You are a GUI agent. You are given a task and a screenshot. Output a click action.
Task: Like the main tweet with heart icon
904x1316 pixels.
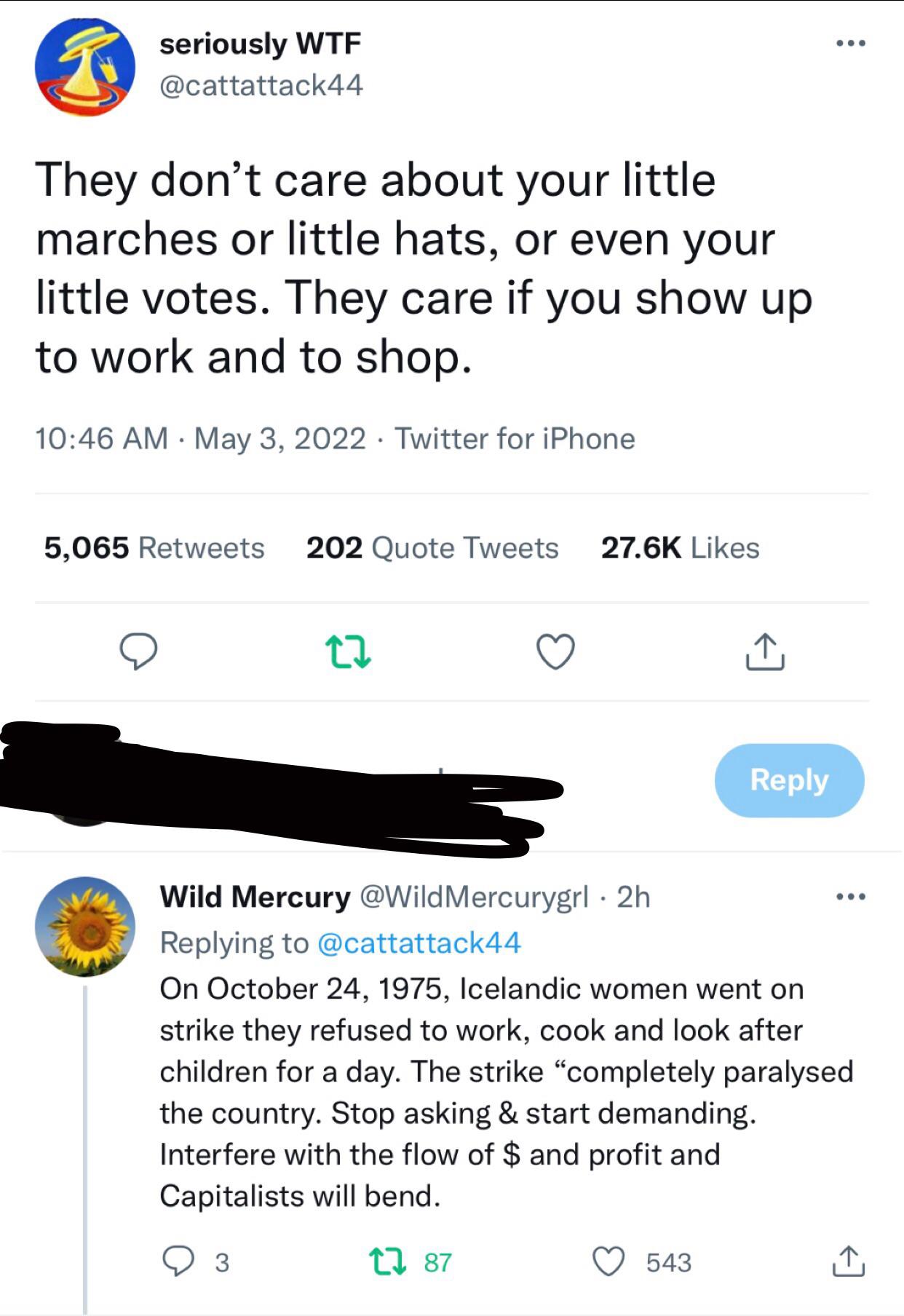click(555, 651)
